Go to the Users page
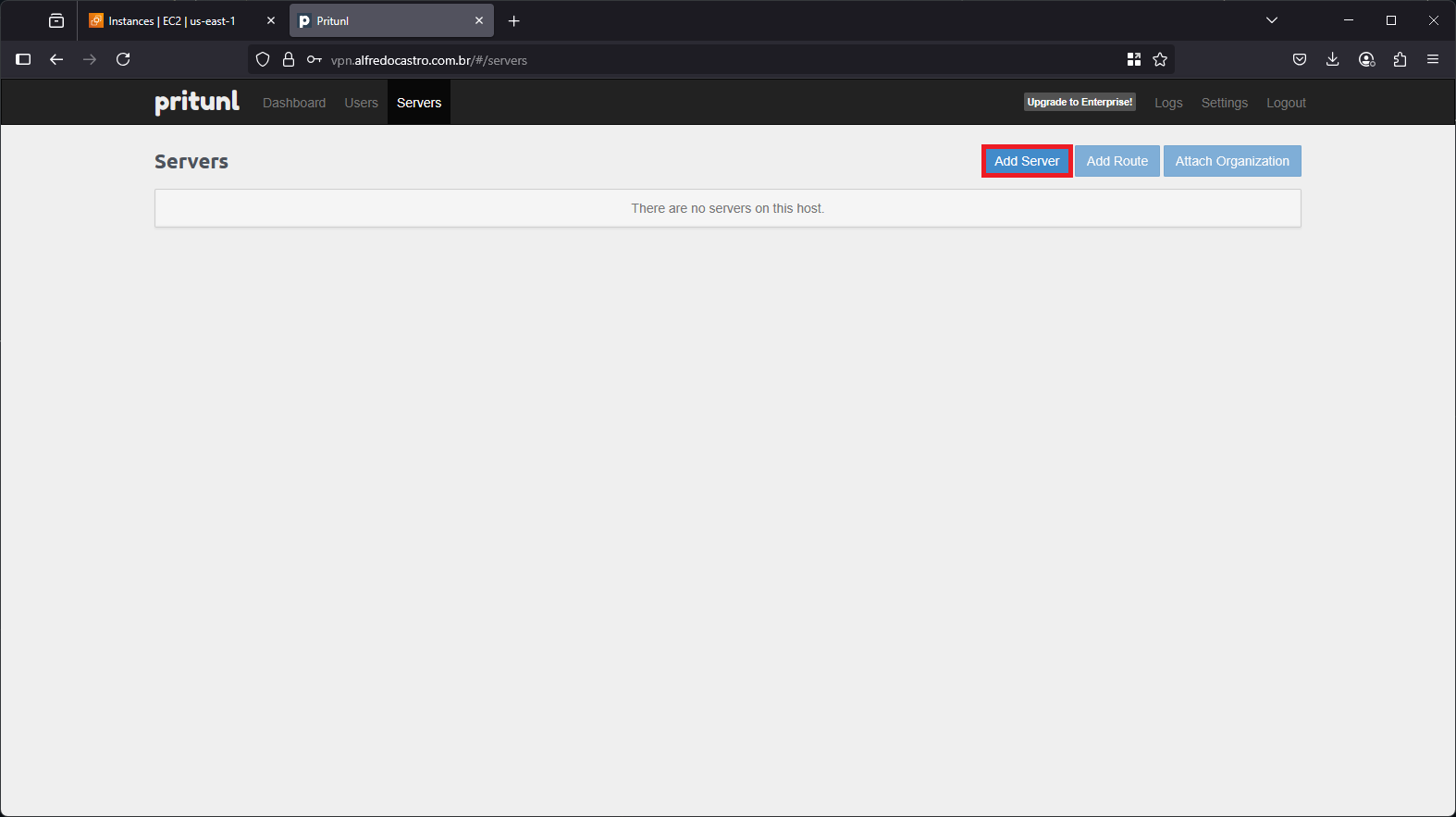Image resolution: width=1456 pixels, height=817 pixels. (x=362, y=103)
